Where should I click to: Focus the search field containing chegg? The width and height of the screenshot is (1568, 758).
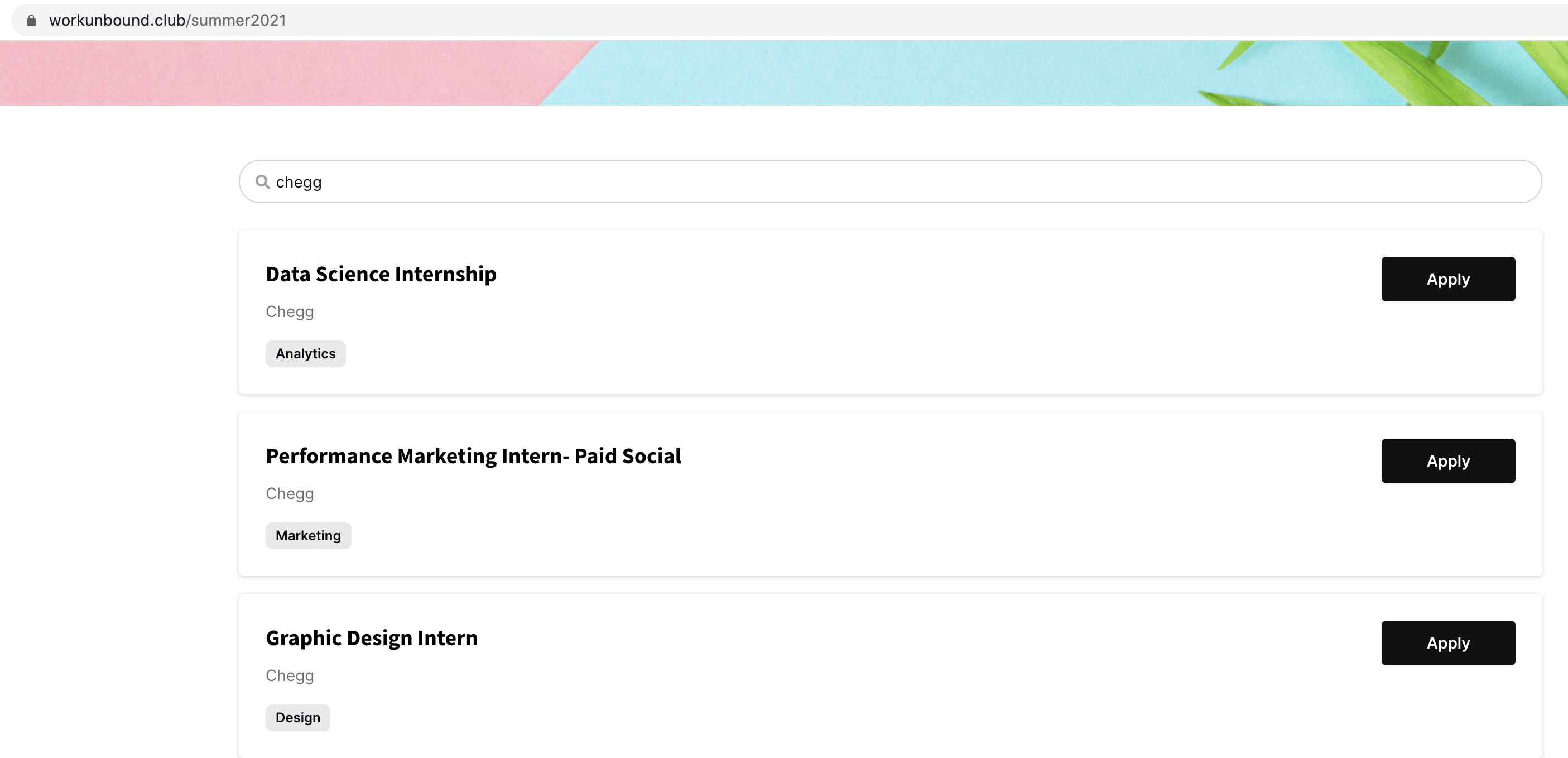coord(890,181)
